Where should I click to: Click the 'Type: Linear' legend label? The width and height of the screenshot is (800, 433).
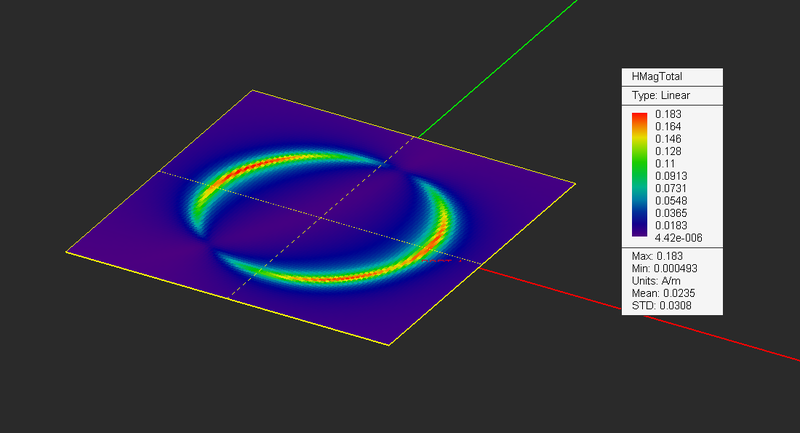click(x=661, y=95)
